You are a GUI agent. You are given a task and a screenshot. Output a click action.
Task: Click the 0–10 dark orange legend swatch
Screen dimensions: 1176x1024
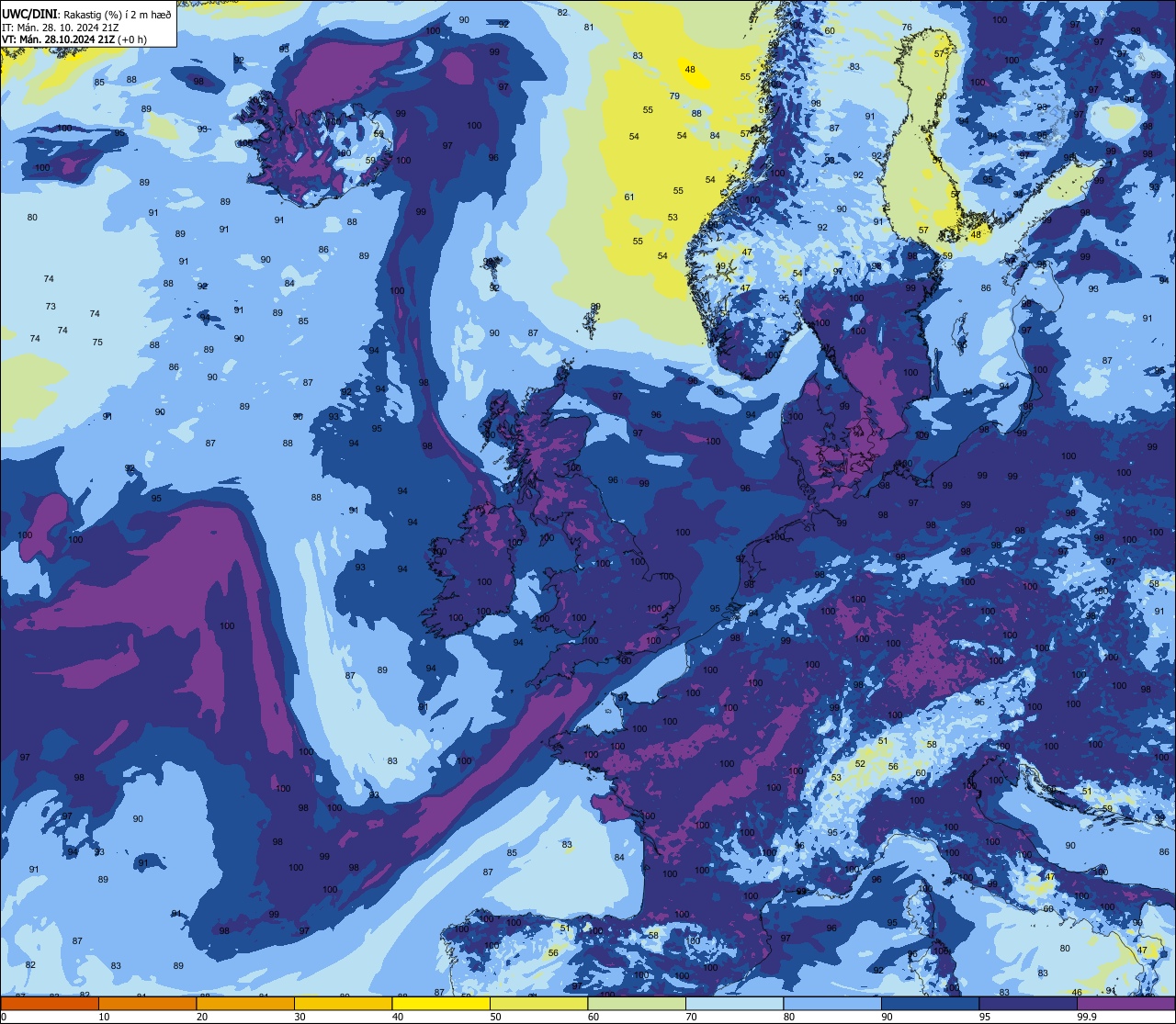50,1003
